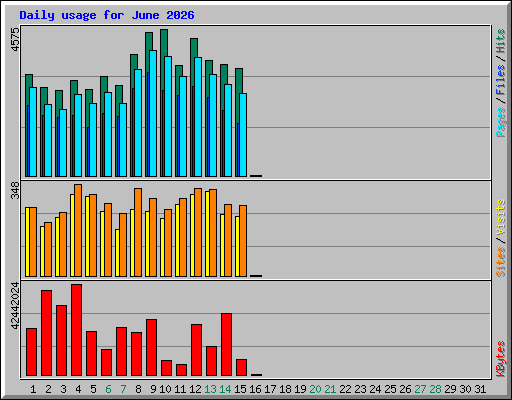This screenshot has width=512, height=400.
Task: Click day 17 on the date axis
Action: pos(270,389)
